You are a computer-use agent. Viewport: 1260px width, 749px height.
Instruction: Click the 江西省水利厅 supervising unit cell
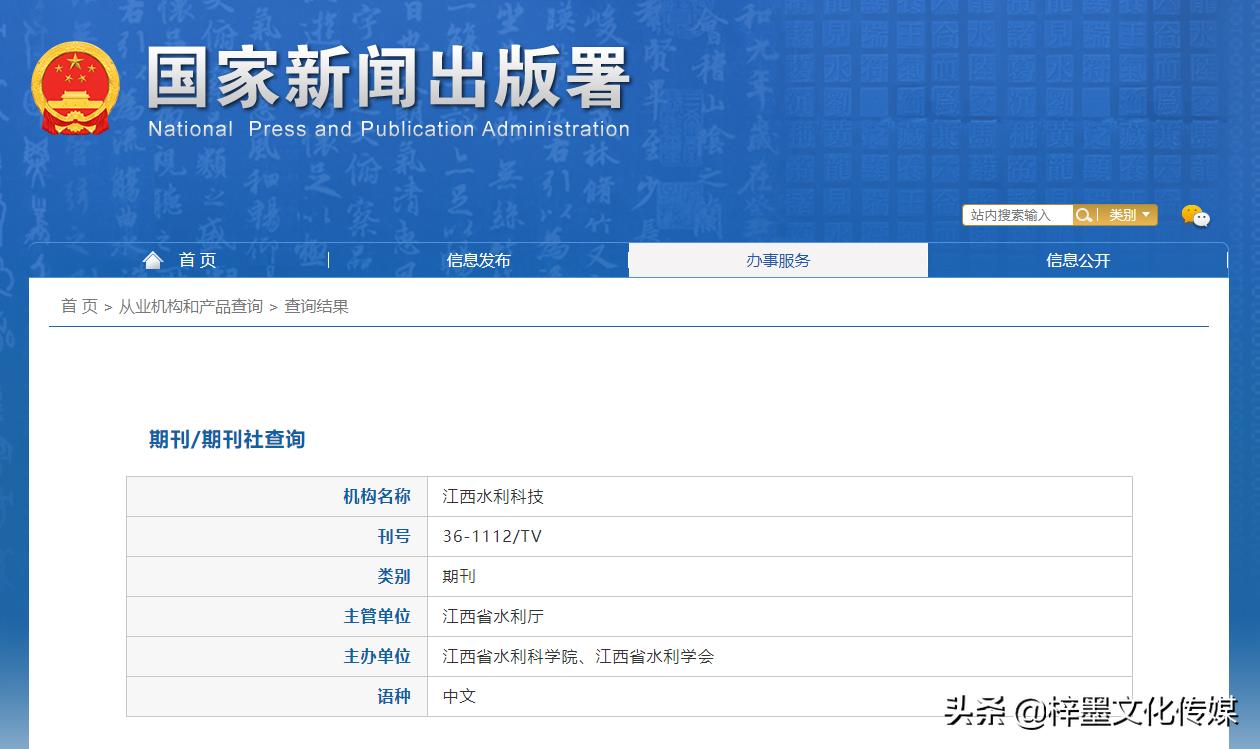(493, 616)
